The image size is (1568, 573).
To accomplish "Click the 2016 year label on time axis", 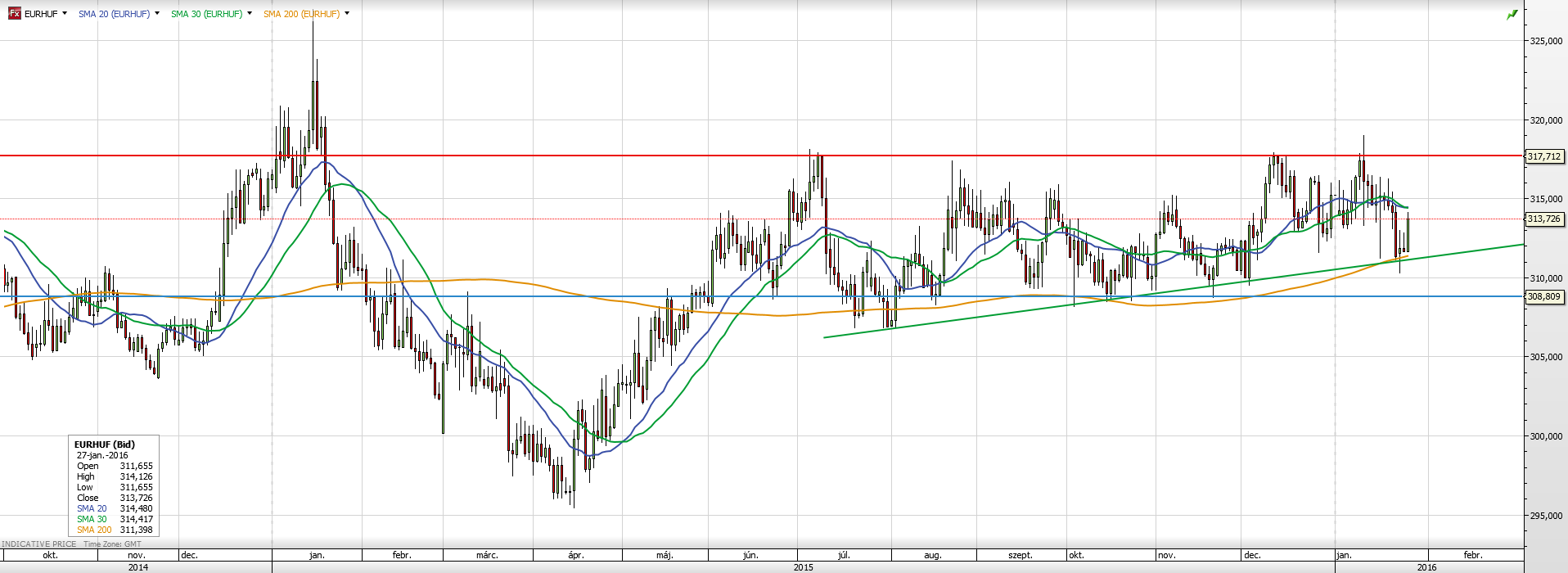I will (1426, 567).
